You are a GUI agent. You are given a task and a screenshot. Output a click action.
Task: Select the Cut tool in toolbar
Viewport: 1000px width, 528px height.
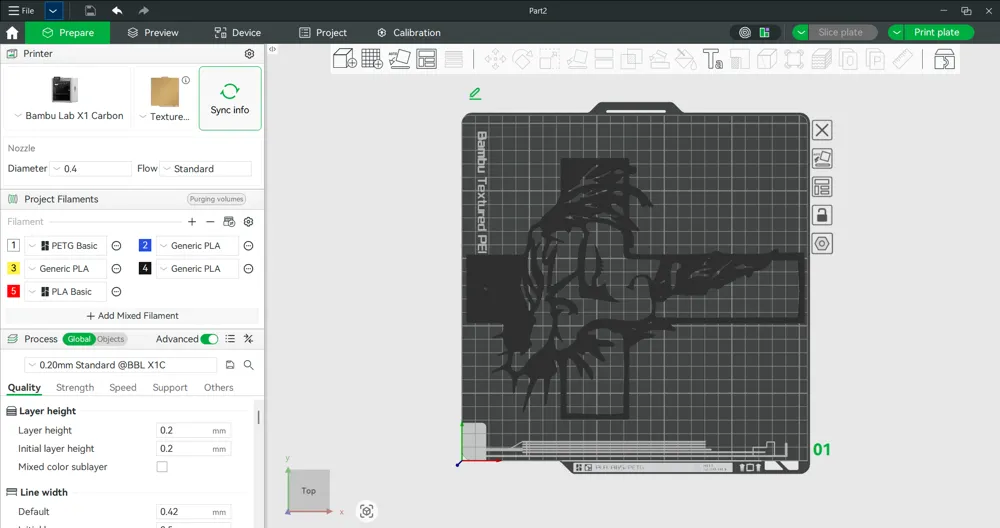coord(603,59)
